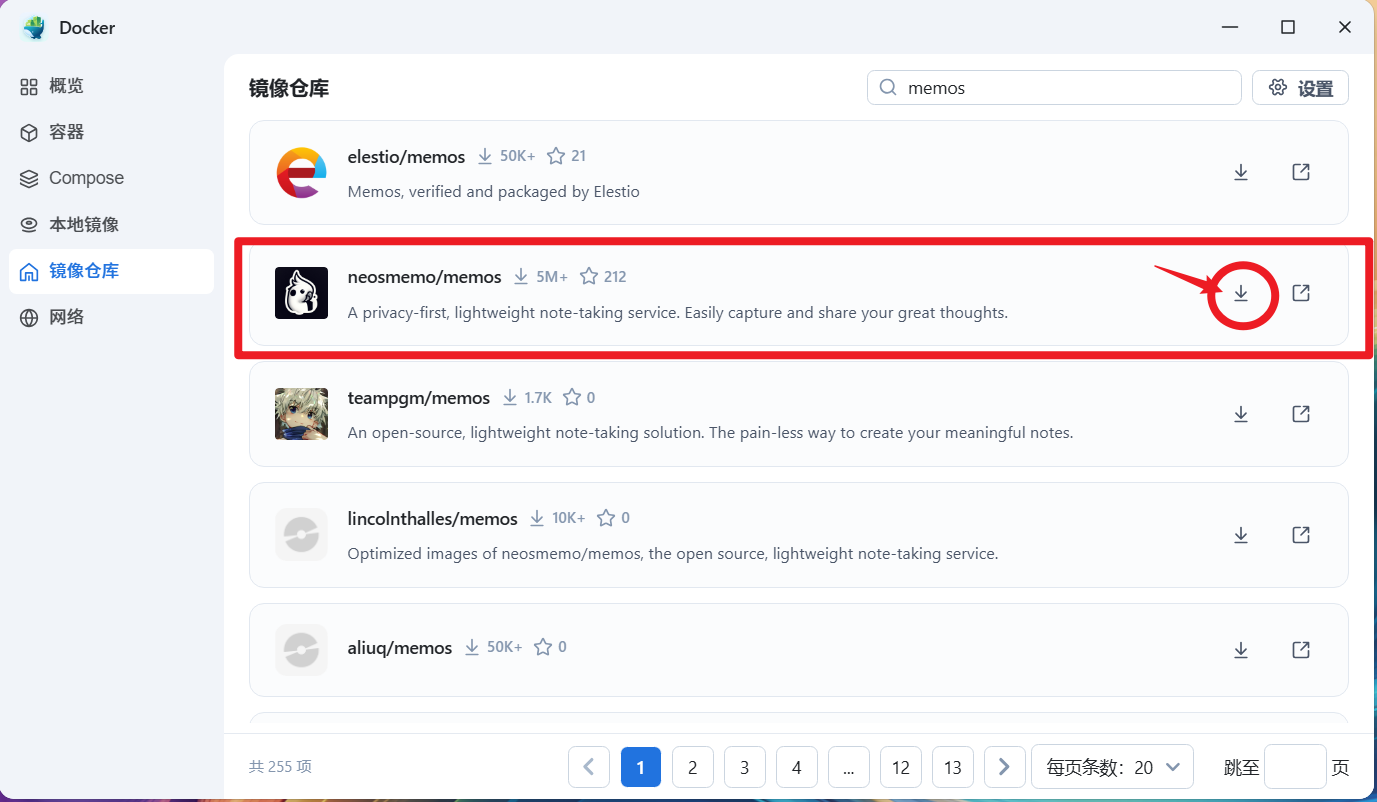Click the Docker app logo icon

34,27
